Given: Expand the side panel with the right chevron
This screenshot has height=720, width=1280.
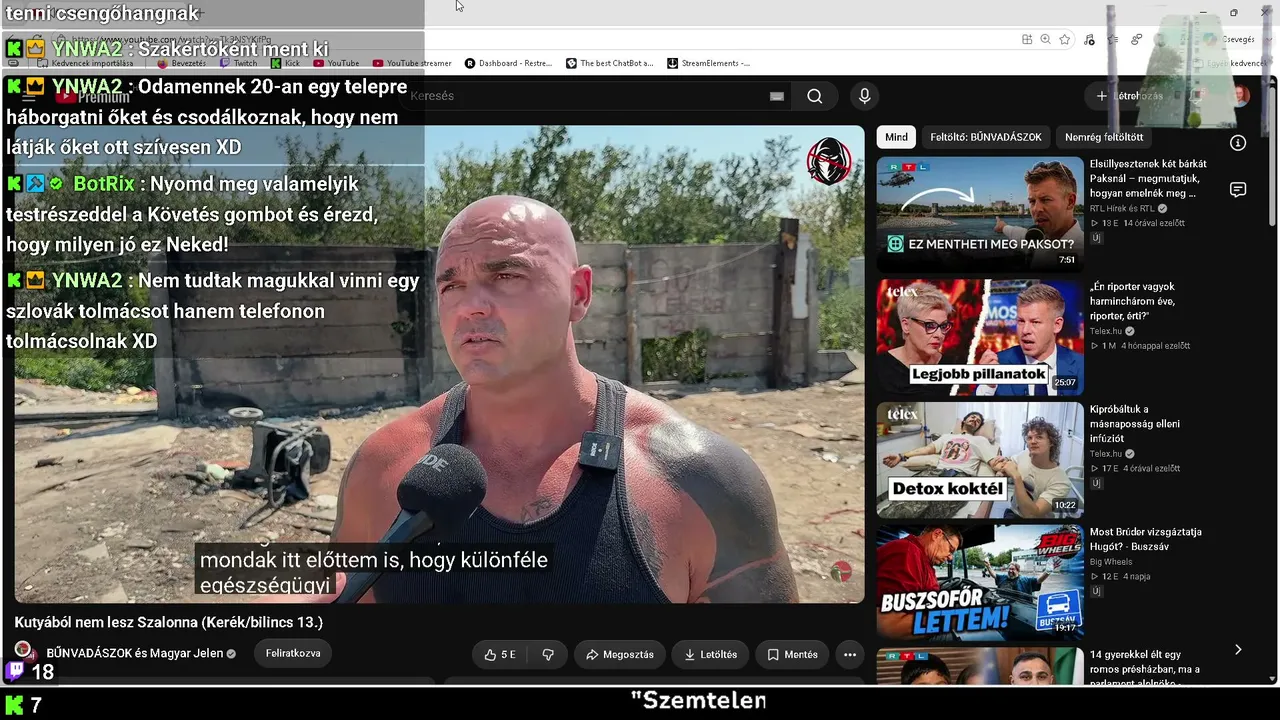Looking at the screenshot, I should click(1238, 650).
